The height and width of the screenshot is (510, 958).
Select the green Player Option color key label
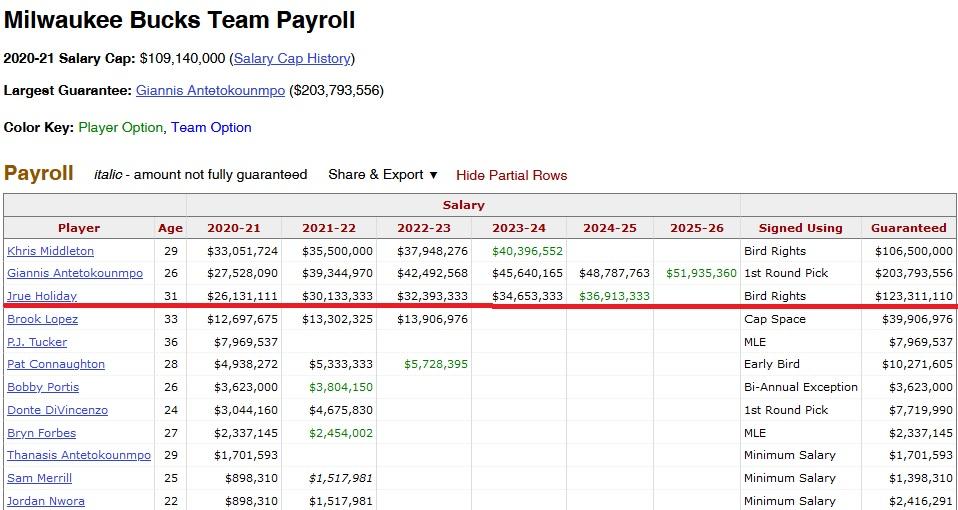[120, 128]
